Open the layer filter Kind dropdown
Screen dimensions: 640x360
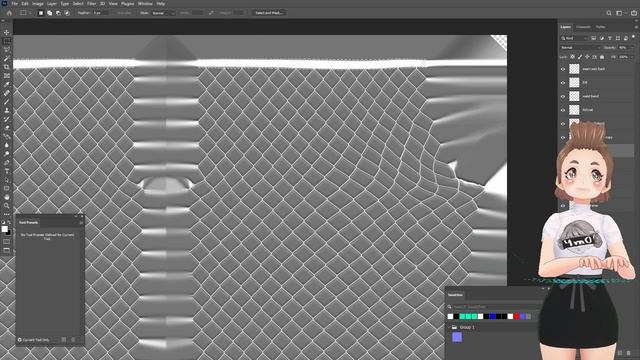coord(574,38)
